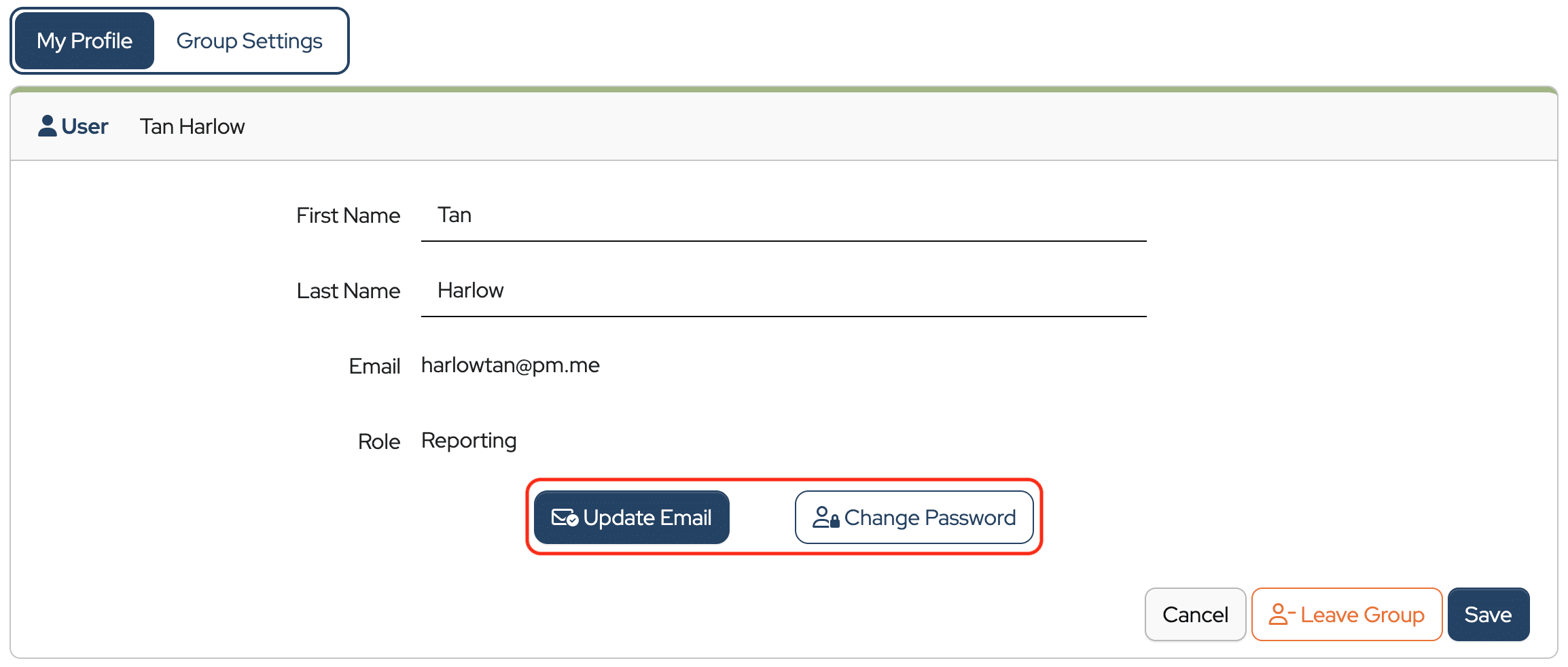1568x667 pixels.
Task: Click the Last Name label
Action: pyautogui.click(x=348, y=291)
